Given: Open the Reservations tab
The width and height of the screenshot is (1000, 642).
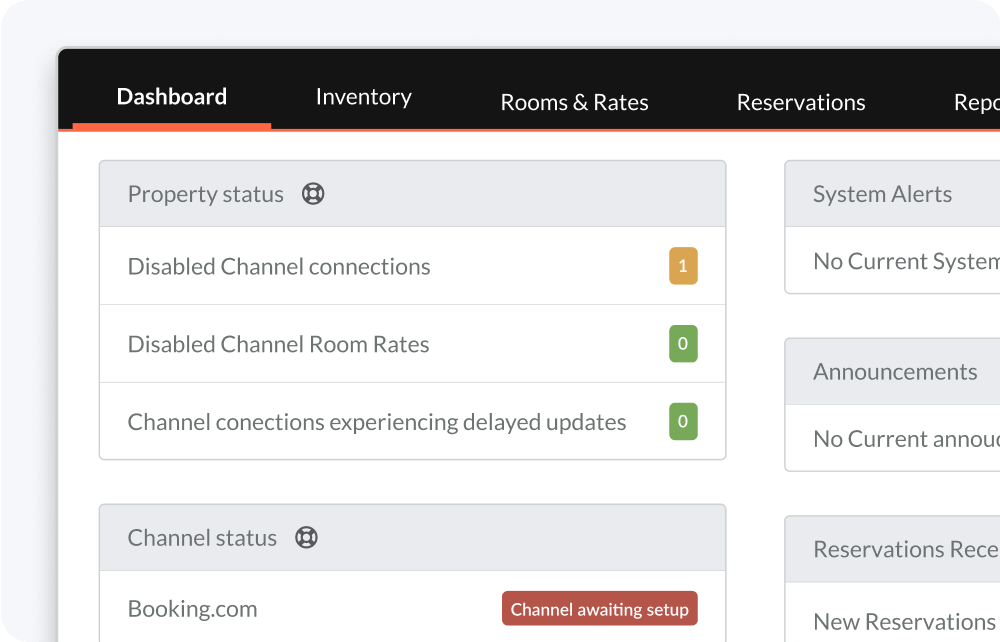Looking at the screenshot, I should tap(801, 102).
